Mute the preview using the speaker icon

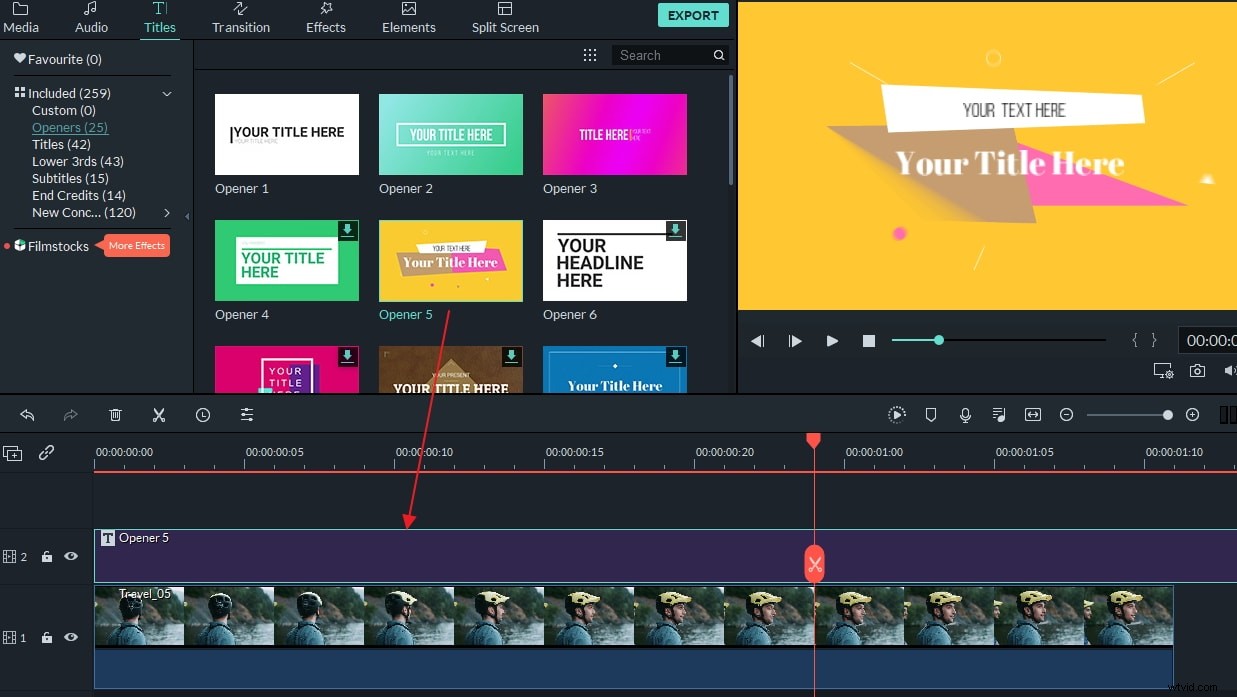(x=1230, y=370)
